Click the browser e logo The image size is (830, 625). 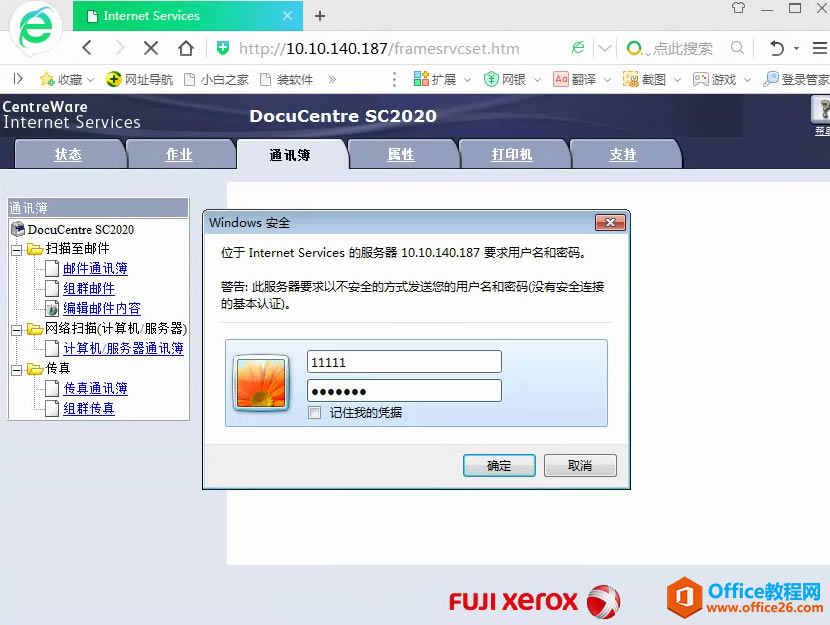35,29
